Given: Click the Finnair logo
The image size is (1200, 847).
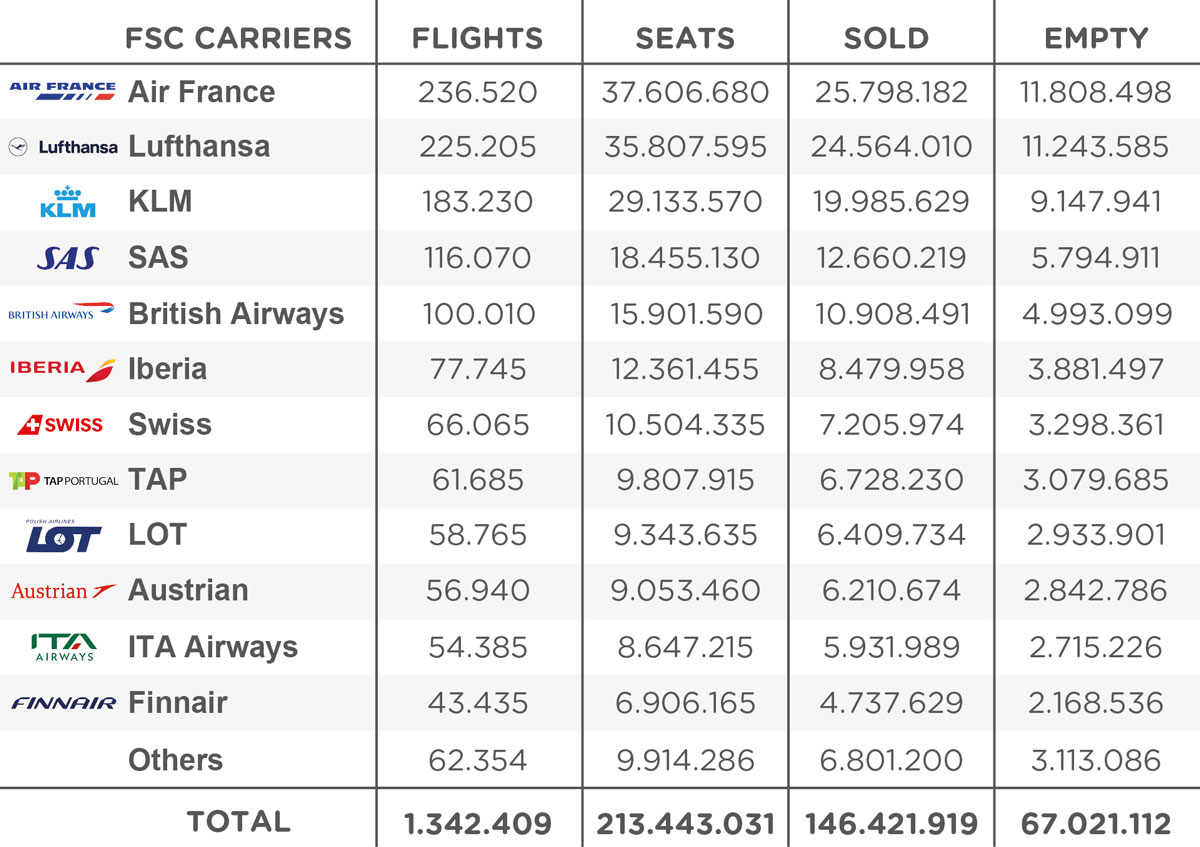Looking at the screenshot, I should pyautogui.click(x=63, y=703).
